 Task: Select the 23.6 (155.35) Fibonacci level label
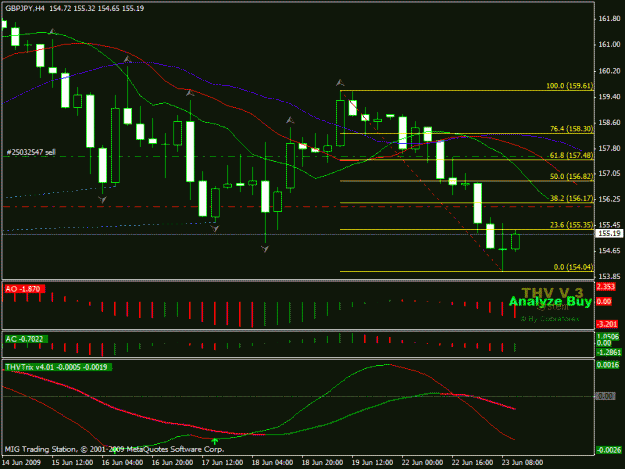pyautogui.click(x=572, y=225)
